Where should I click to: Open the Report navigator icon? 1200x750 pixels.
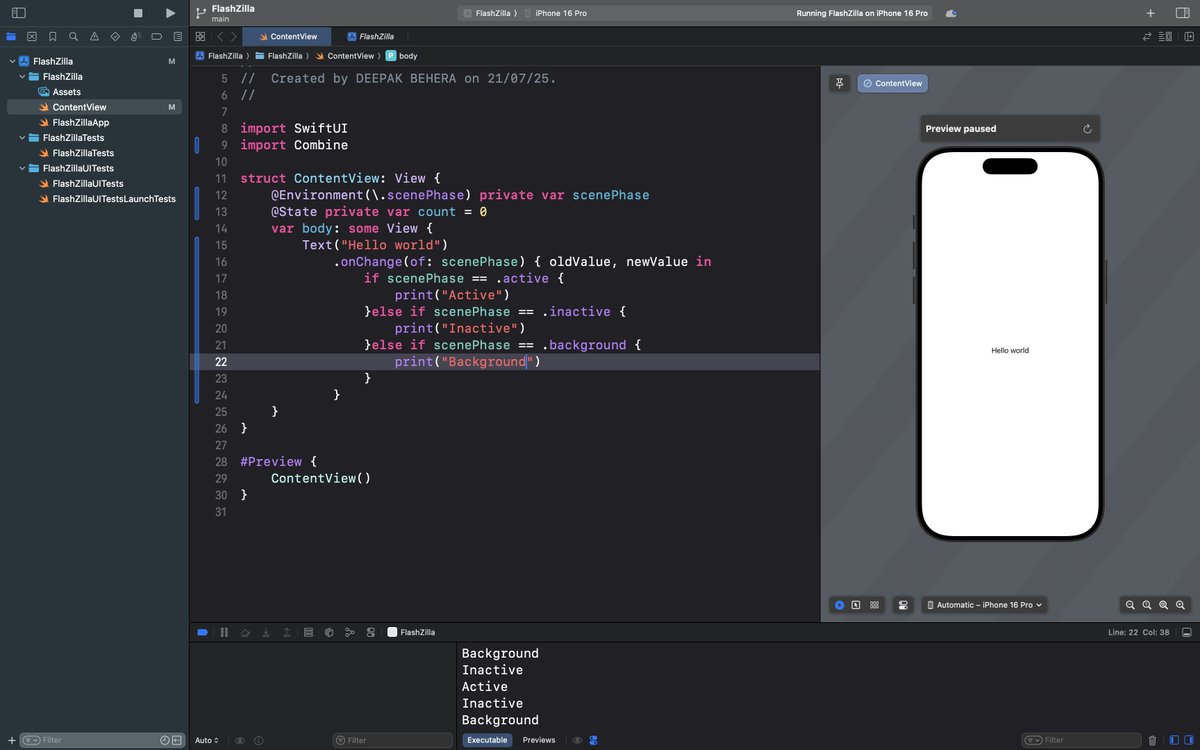pyautogui.click(x=176, y=36)
